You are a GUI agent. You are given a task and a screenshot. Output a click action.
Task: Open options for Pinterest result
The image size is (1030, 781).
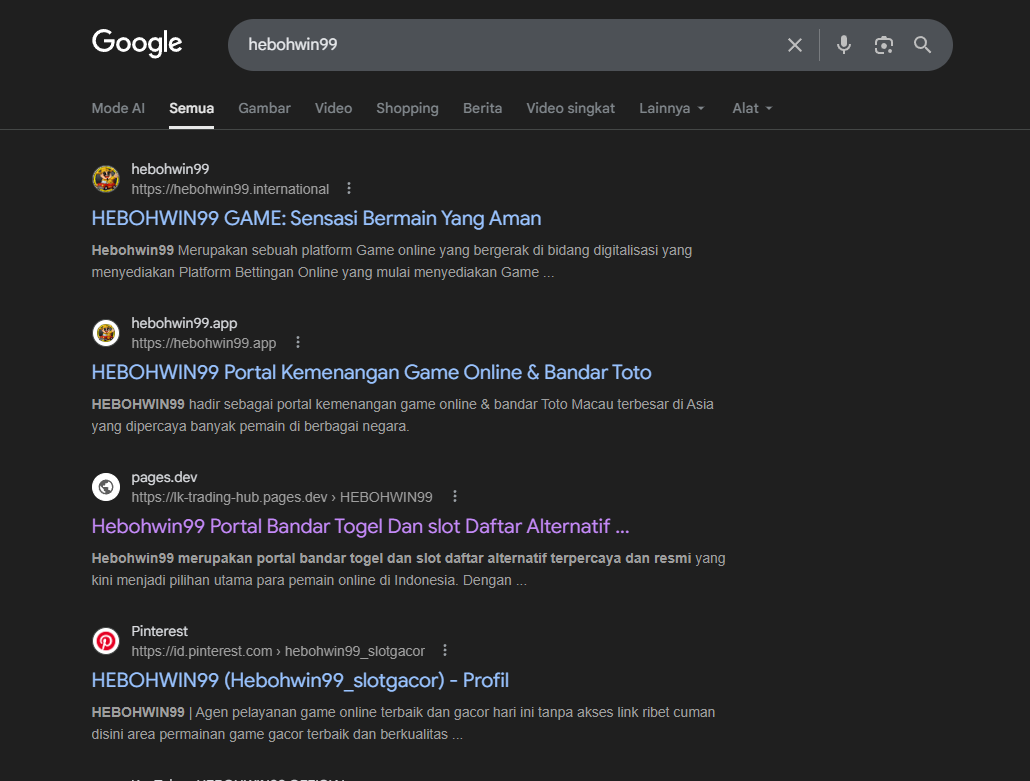[x=445, y=650]
